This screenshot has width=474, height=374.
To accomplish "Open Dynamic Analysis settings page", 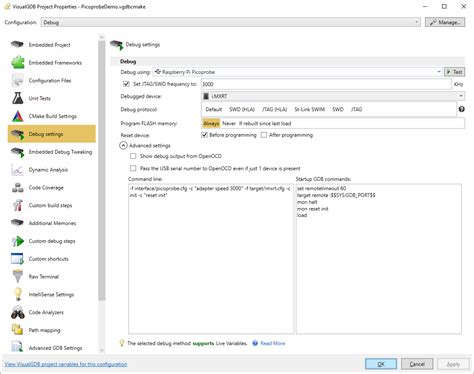I will pos(52,170).
